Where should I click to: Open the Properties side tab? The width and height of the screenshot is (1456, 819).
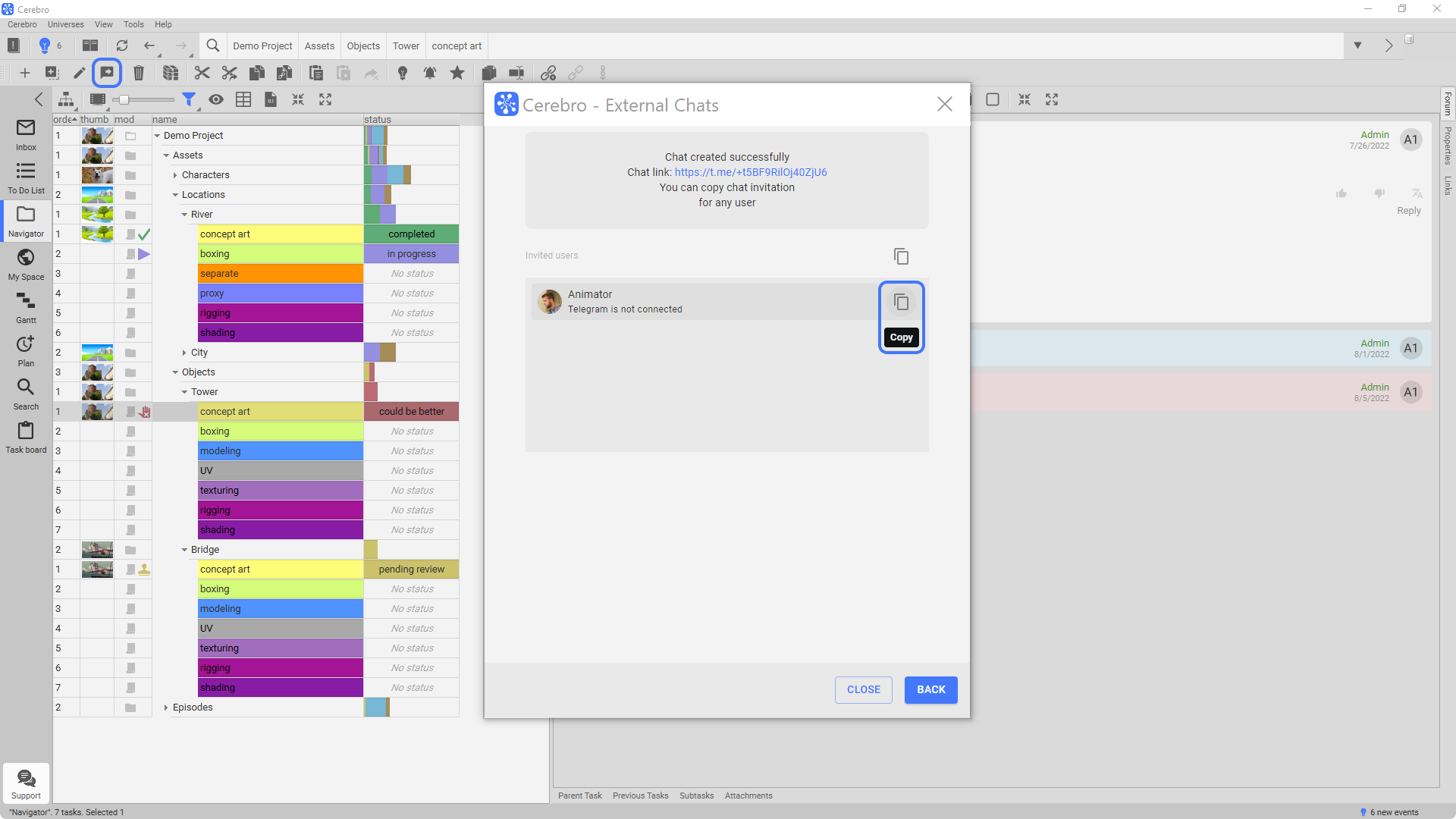pyautogui.click(x=1448, y=146)
